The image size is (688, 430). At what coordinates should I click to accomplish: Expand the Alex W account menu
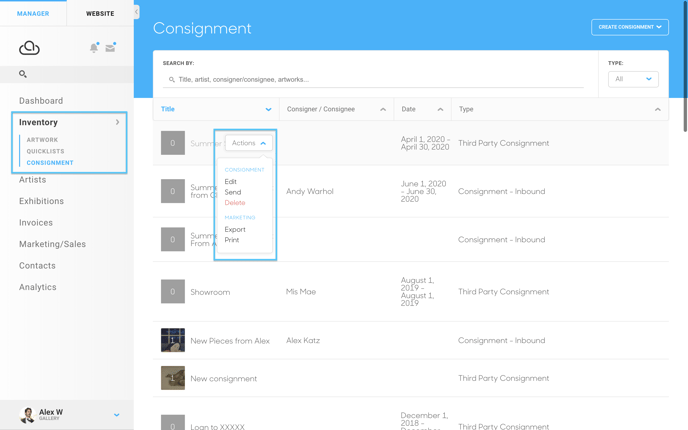[x=116, y=415]
